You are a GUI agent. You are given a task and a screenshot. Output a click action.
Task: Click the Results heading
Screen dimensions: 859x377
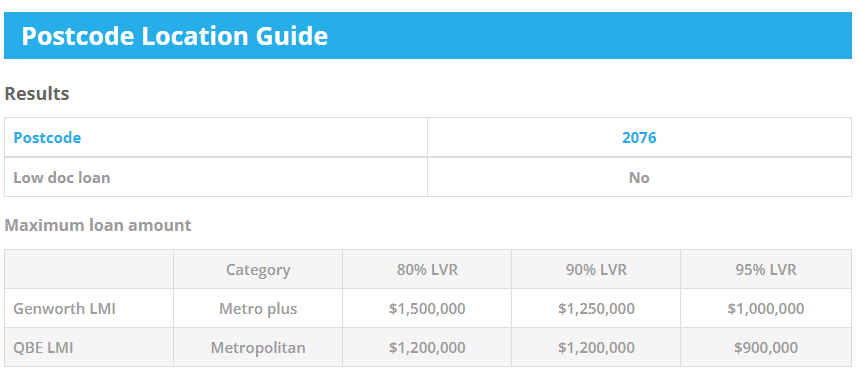point(37,94)
